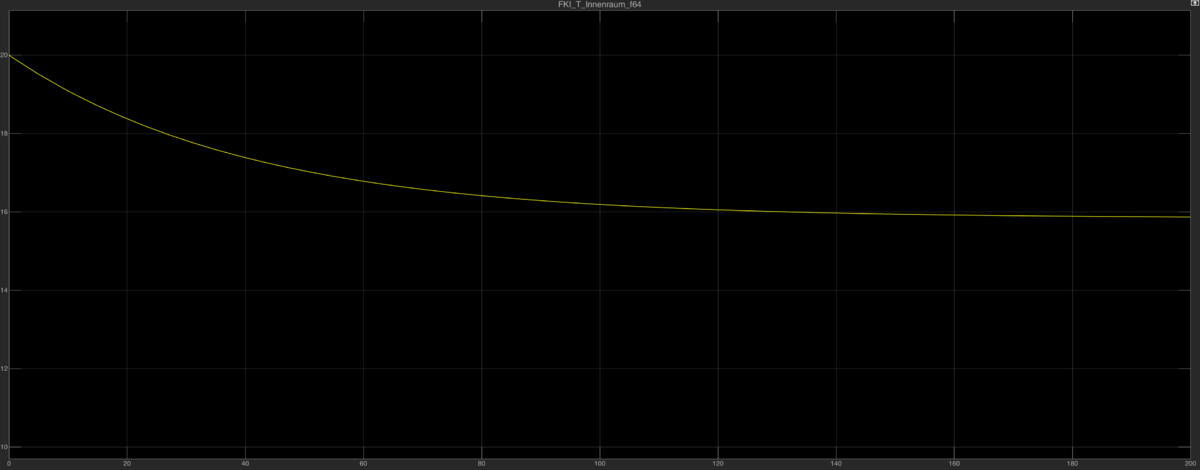Click the x-axis tick label 60

click(363, 463)
